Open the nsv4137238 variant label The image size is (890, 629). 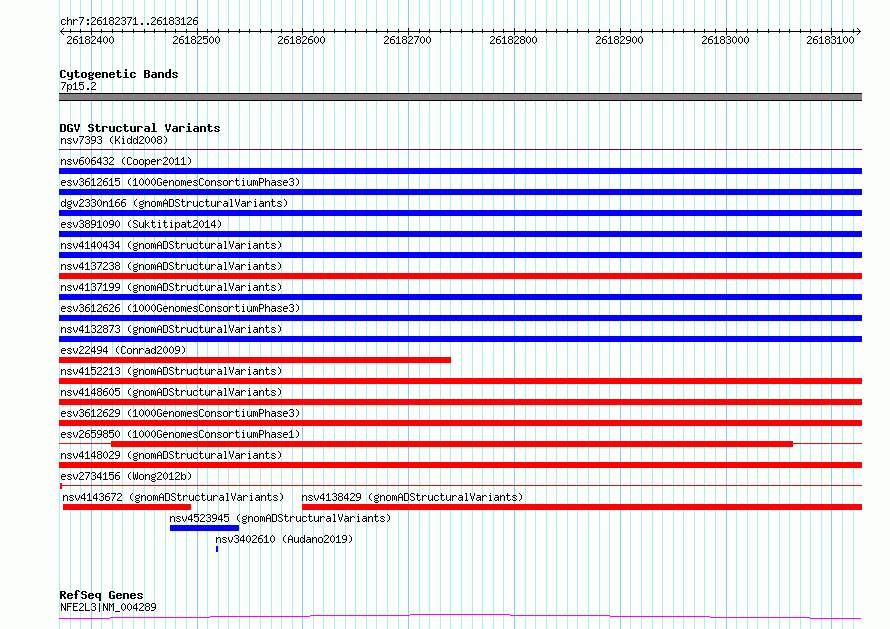tap(171, 266)
